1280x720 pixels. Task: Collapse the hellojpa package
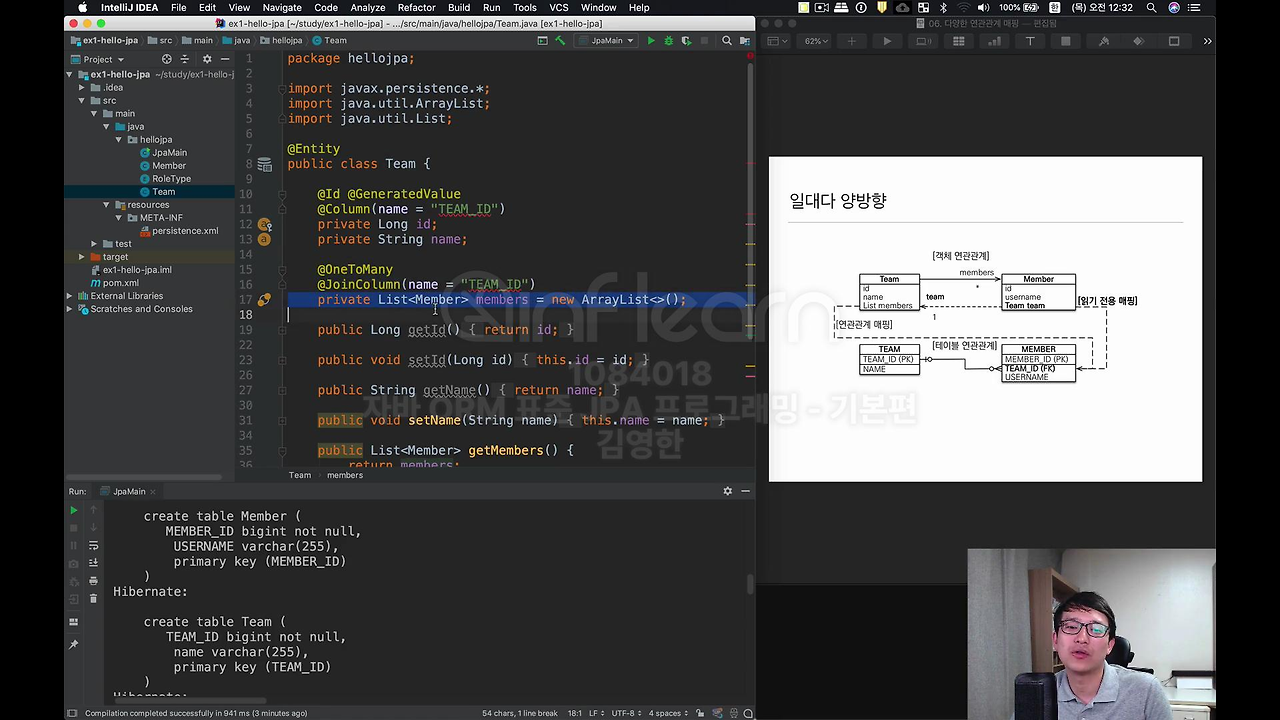[118, 139]
